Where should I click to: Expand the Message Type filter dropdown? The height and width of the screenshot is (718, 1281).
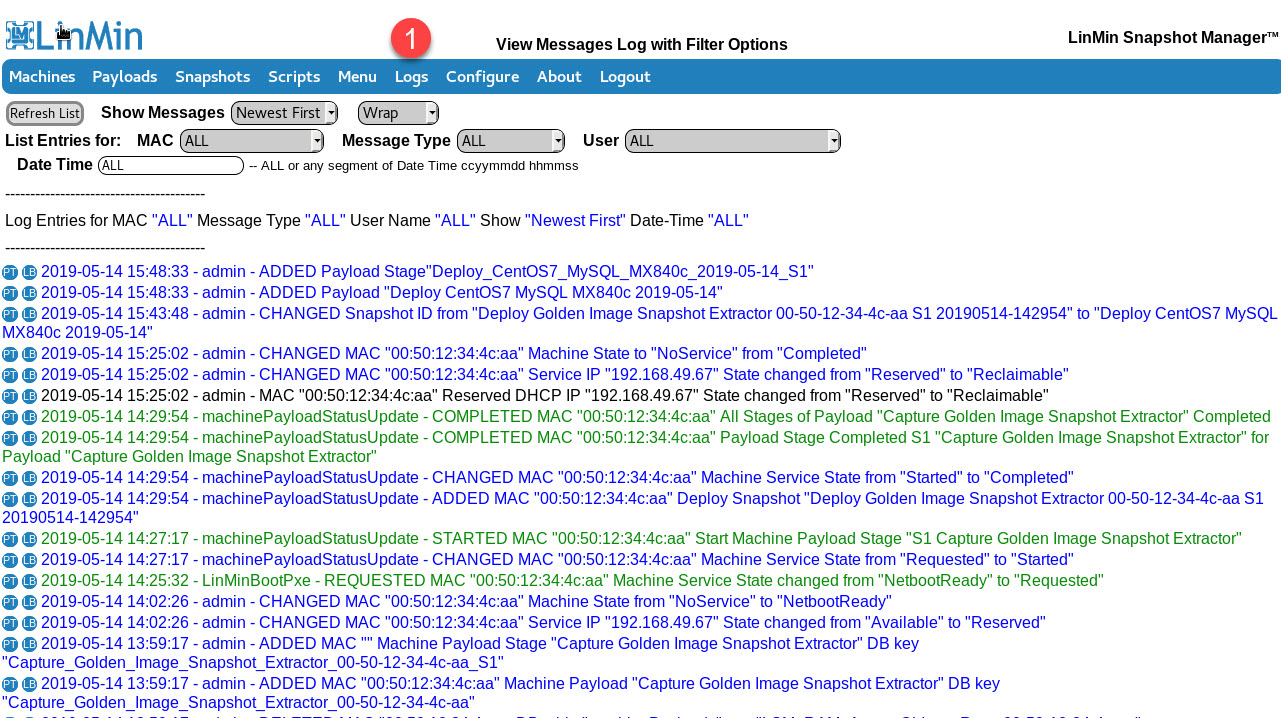(x=511, y=141)
